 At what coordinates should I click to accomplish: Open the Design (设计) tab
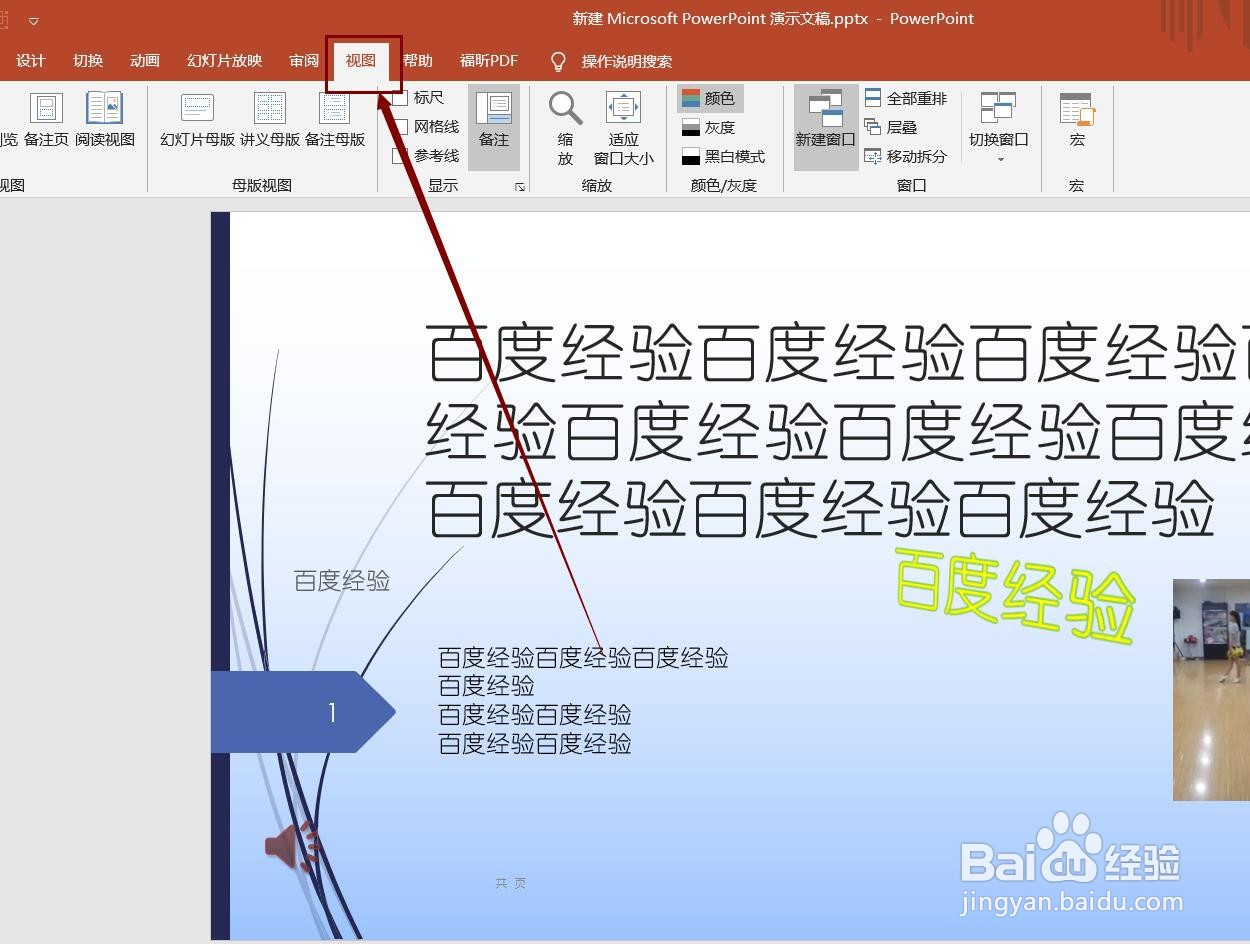[x=31, y=61]
